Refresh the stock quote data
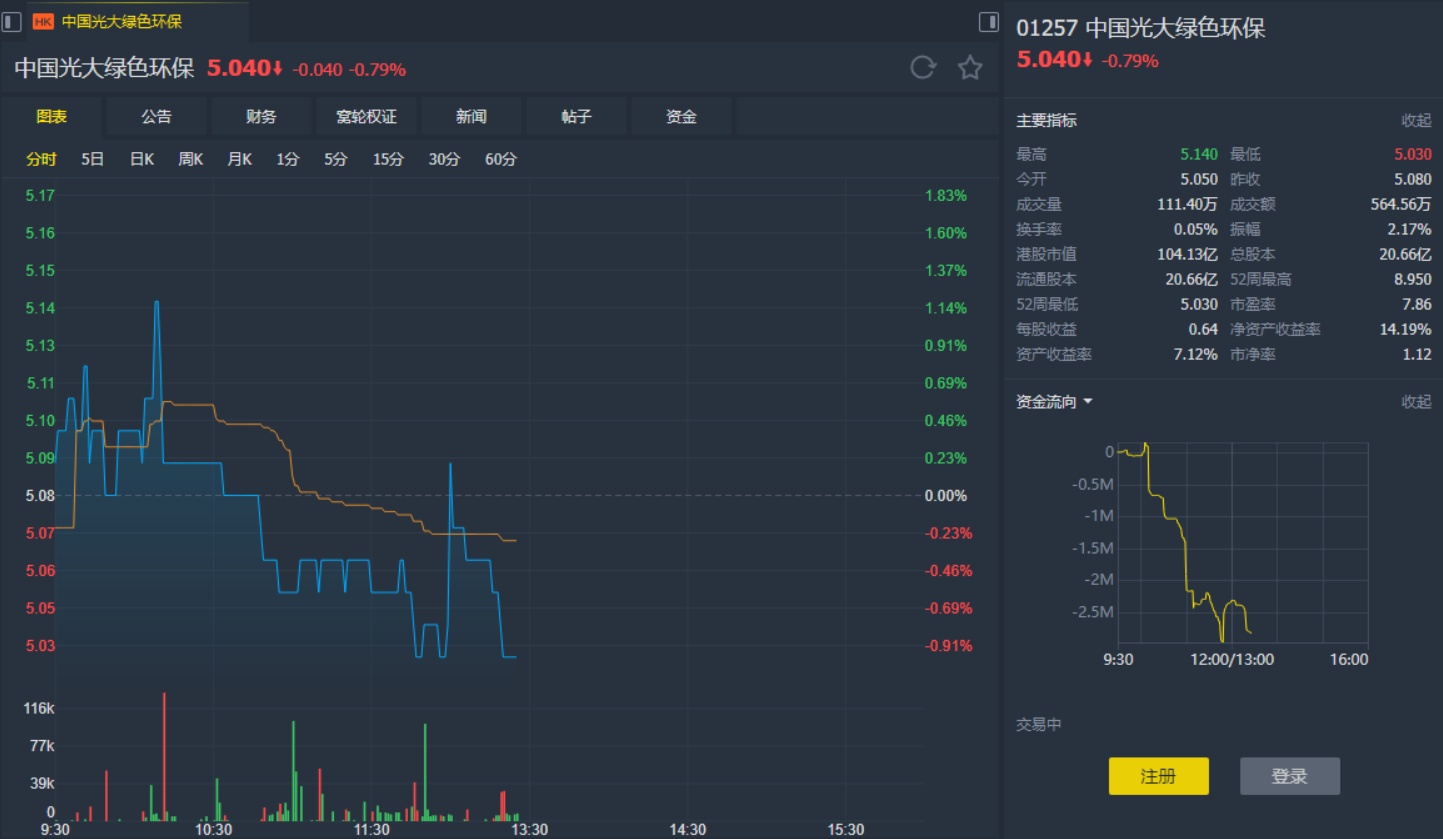Viewport: 1443px width, 839px height. pyautogui.click(x=923, y=68)
